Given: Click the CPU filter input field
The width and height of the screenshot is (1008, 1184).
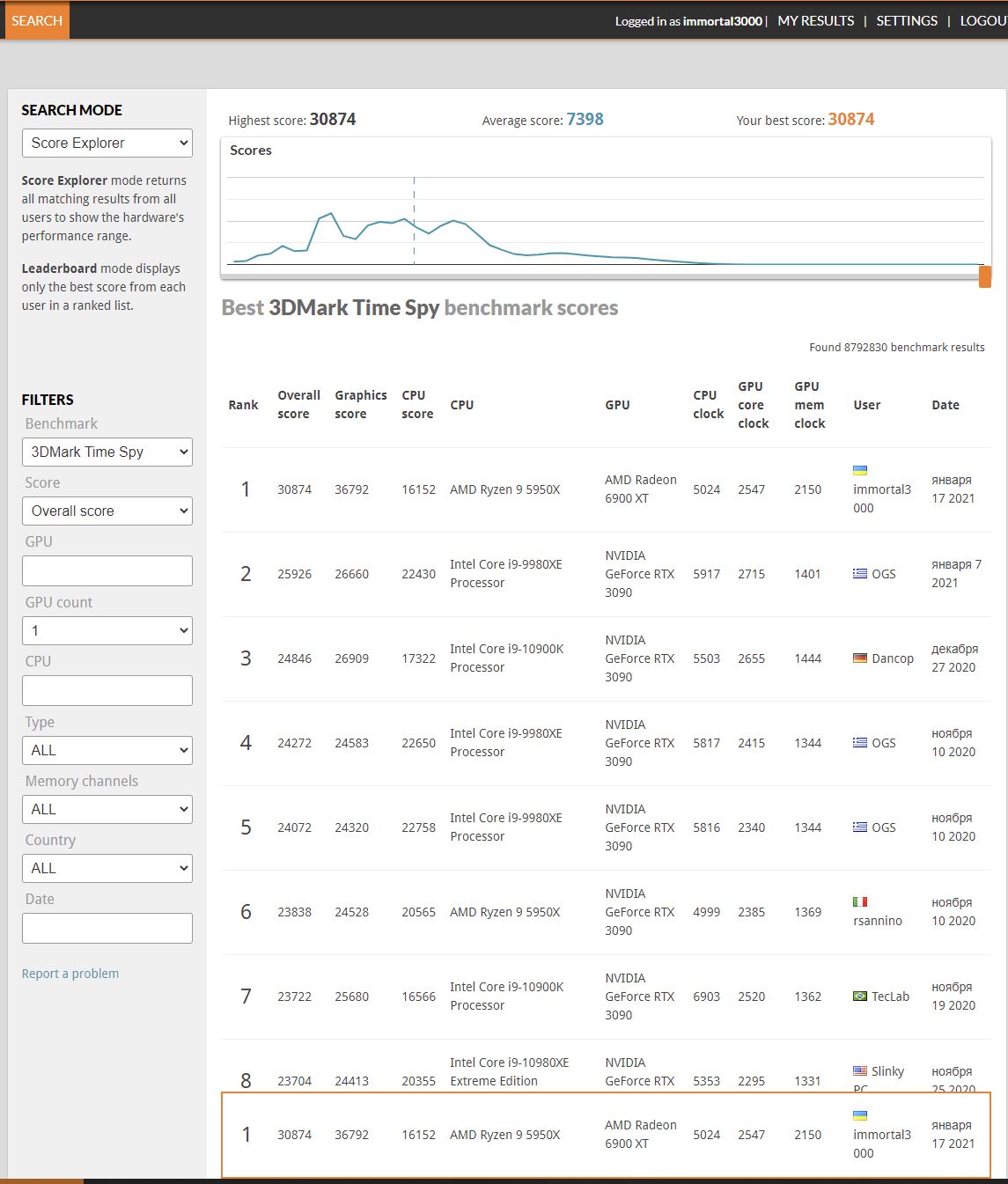Looking at the screenshot, I should [107, 690].
